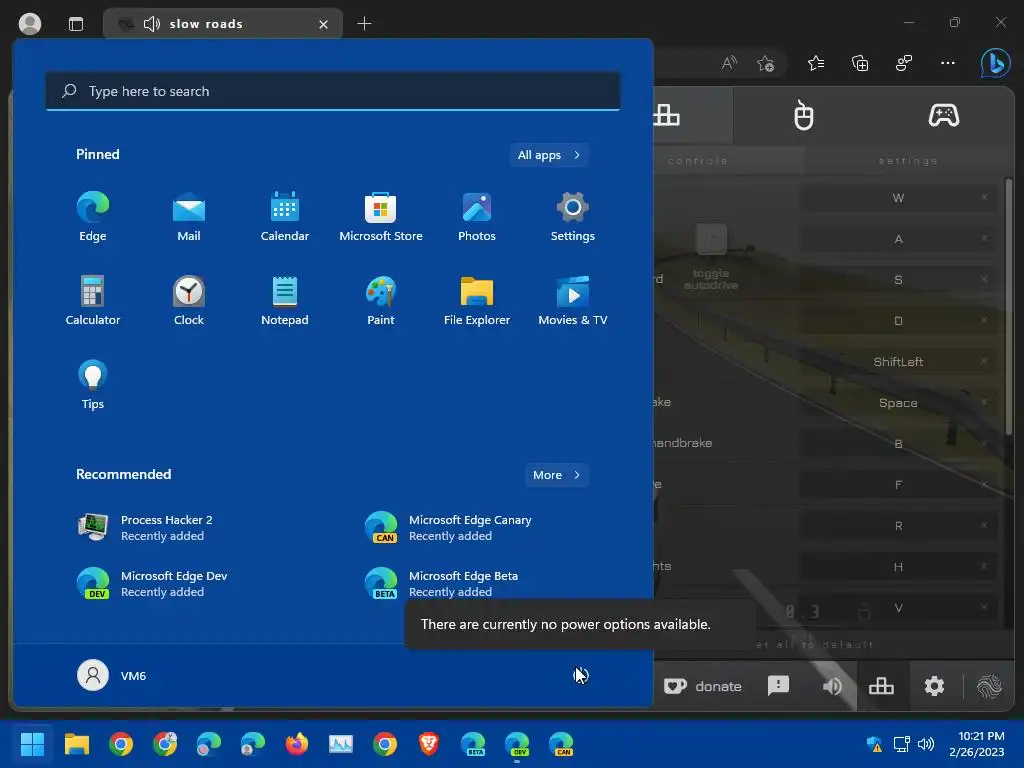This screenshot has height=768, width=1024.
Task: Open Firefox from the taskbar
Action: [x=296, y=744]
